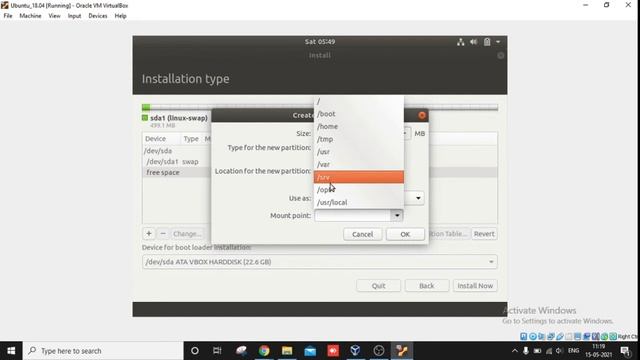Expand the Mount point dropdown arrow
Screen dimensions: 640x360
(397, 216)
